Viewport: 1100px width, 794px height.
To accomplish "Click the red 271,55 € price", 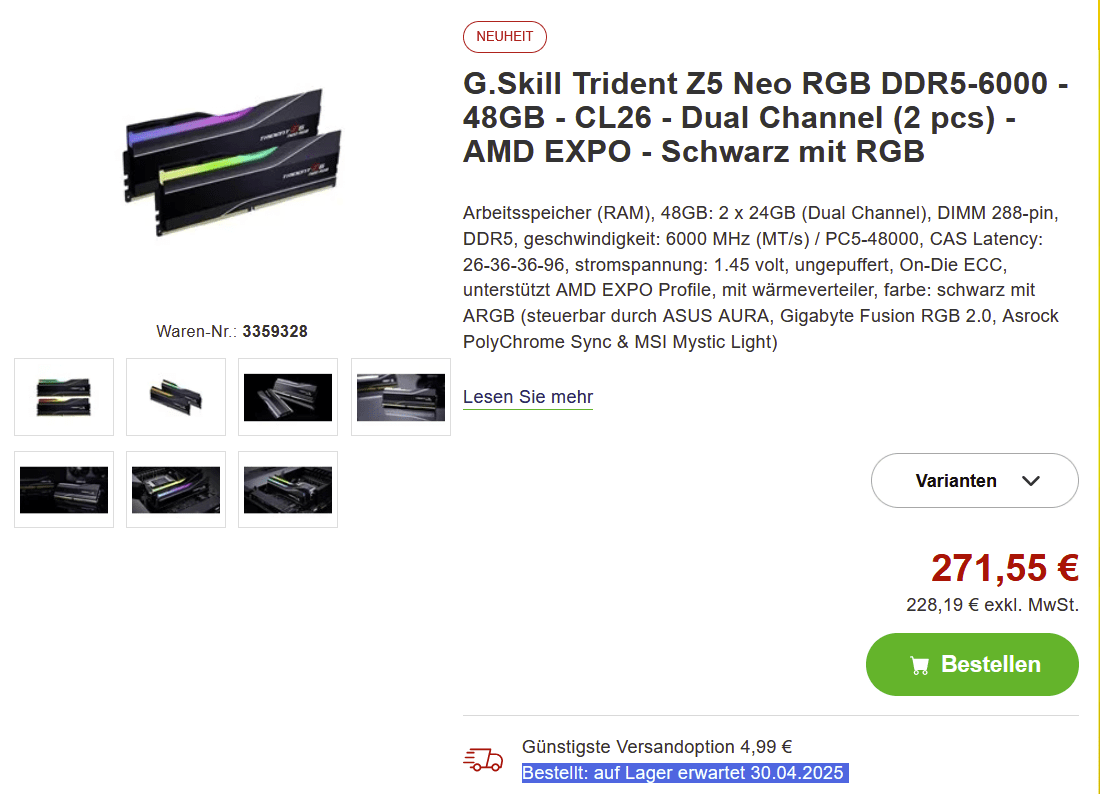I will 1005,568.
